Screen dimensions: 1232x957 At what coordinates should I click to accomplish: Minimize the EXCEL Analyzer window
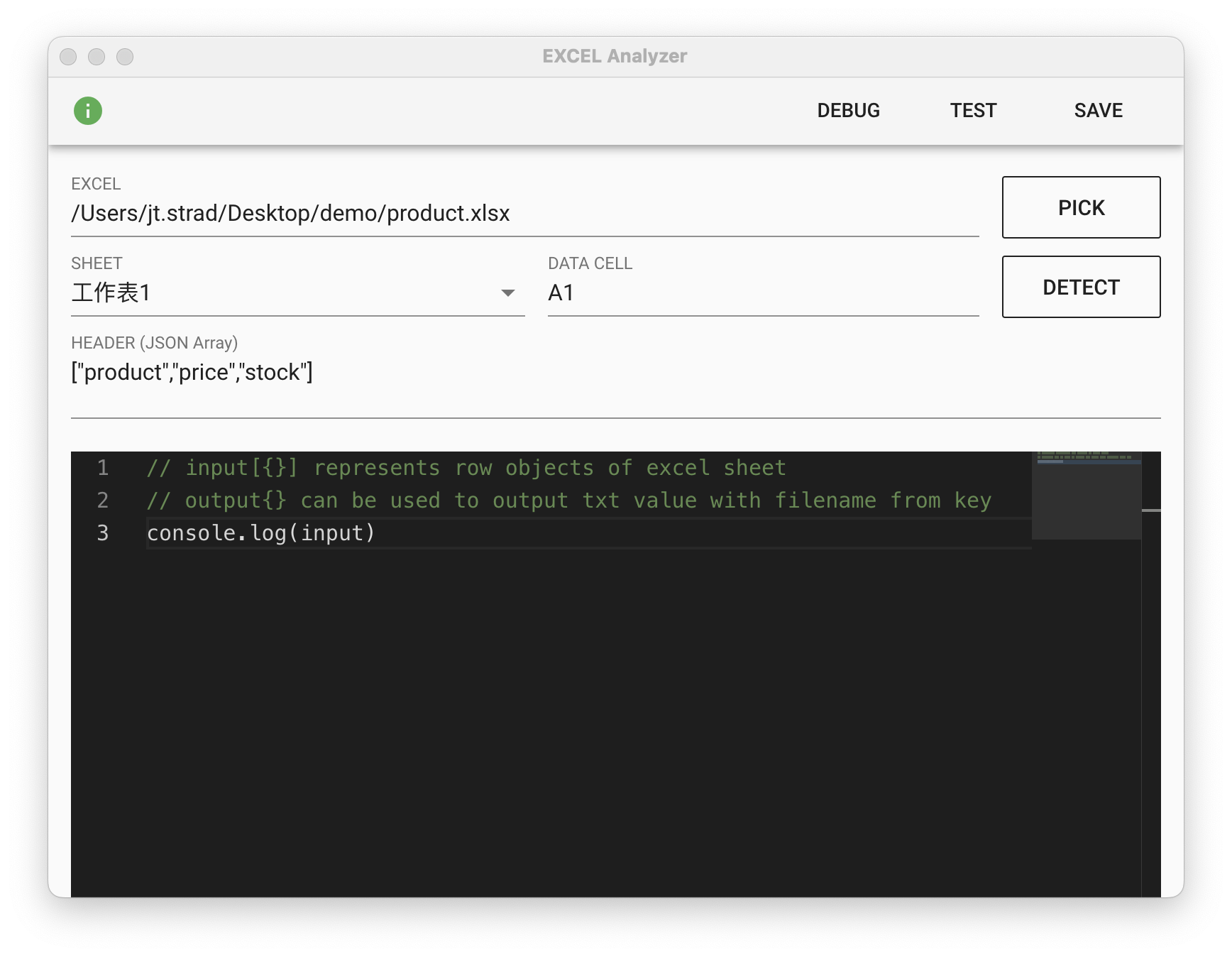pos(97,57)
